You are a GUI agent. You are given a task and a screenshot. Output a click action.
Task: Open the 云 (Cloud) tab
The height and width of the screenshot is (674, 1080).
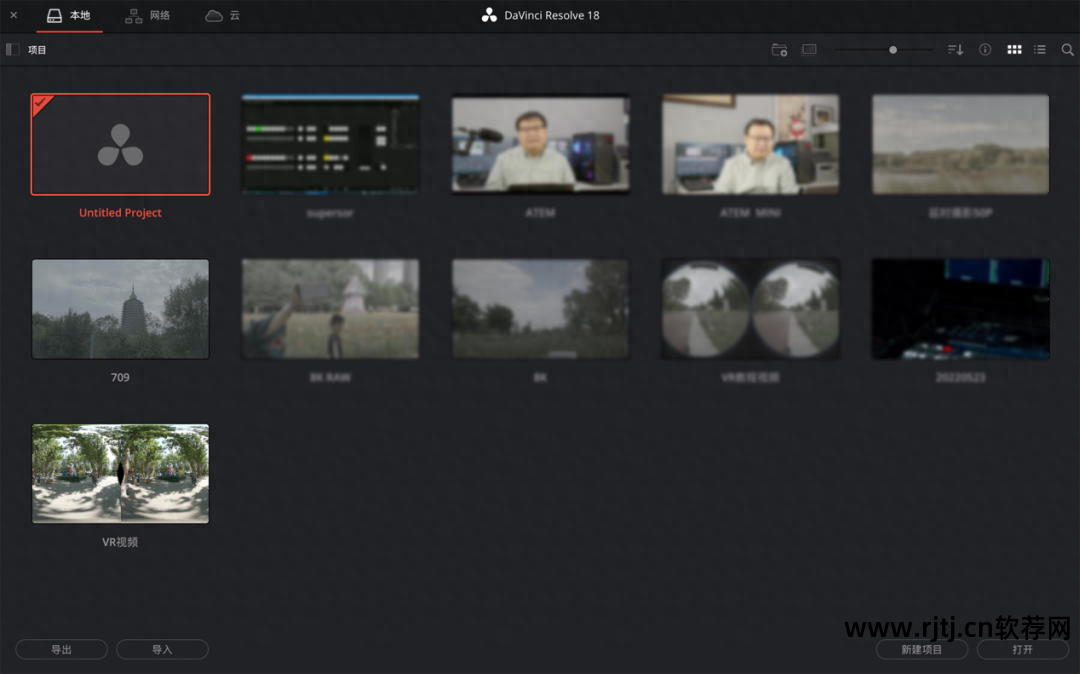pyautogui.click(x=222, y=16)
